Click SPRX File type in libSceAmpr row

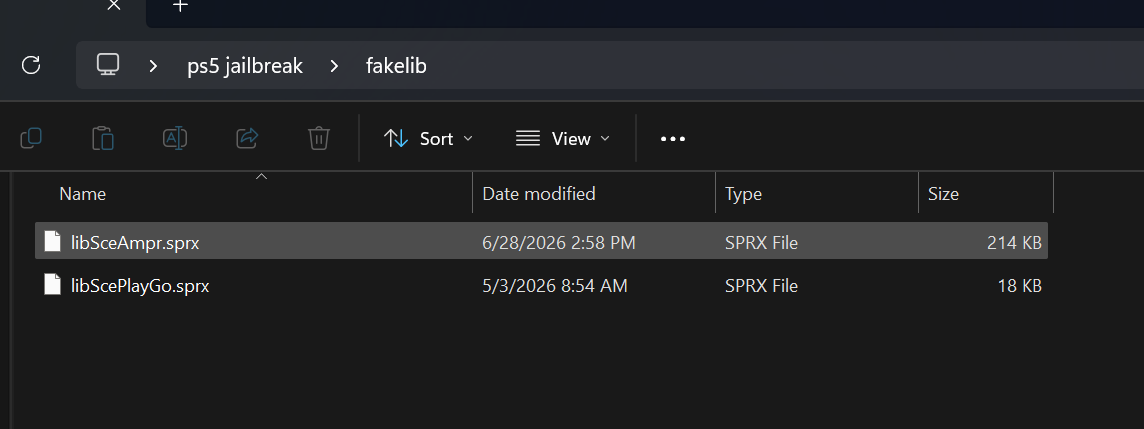pos(762,242)
